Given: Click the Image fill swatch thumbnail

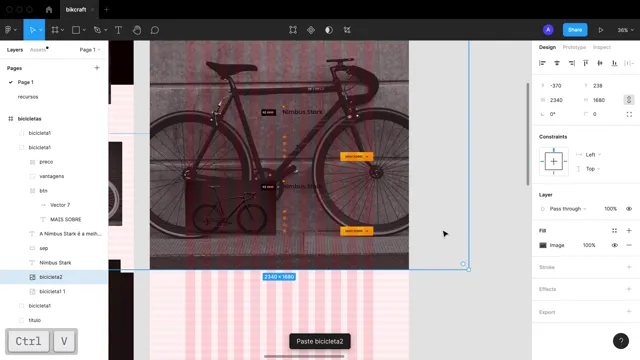Looking at the screenshot, I should coord(543,245).
